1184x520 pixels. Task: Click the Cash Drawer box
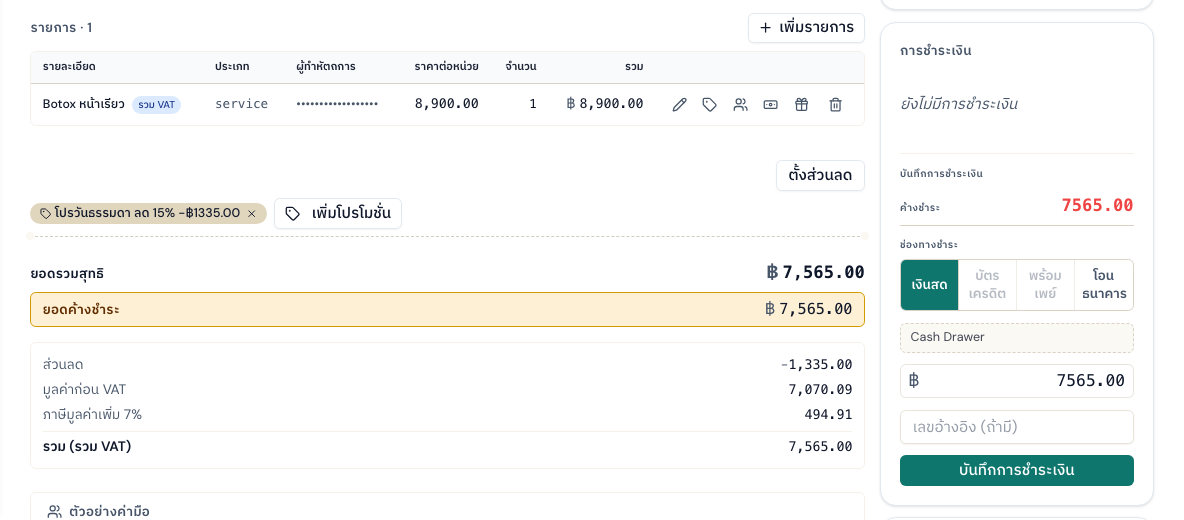click(x=1016, y=337)
